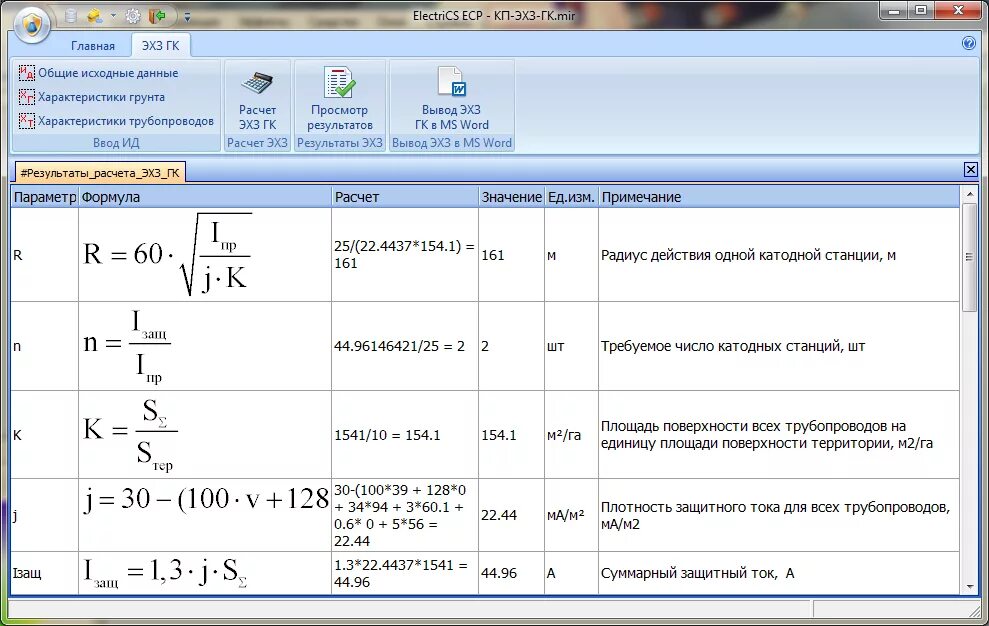The width and height of the screenshot is (989, 626).
Task: Click the unit cell мА/м²
Action: click(571, 515)
